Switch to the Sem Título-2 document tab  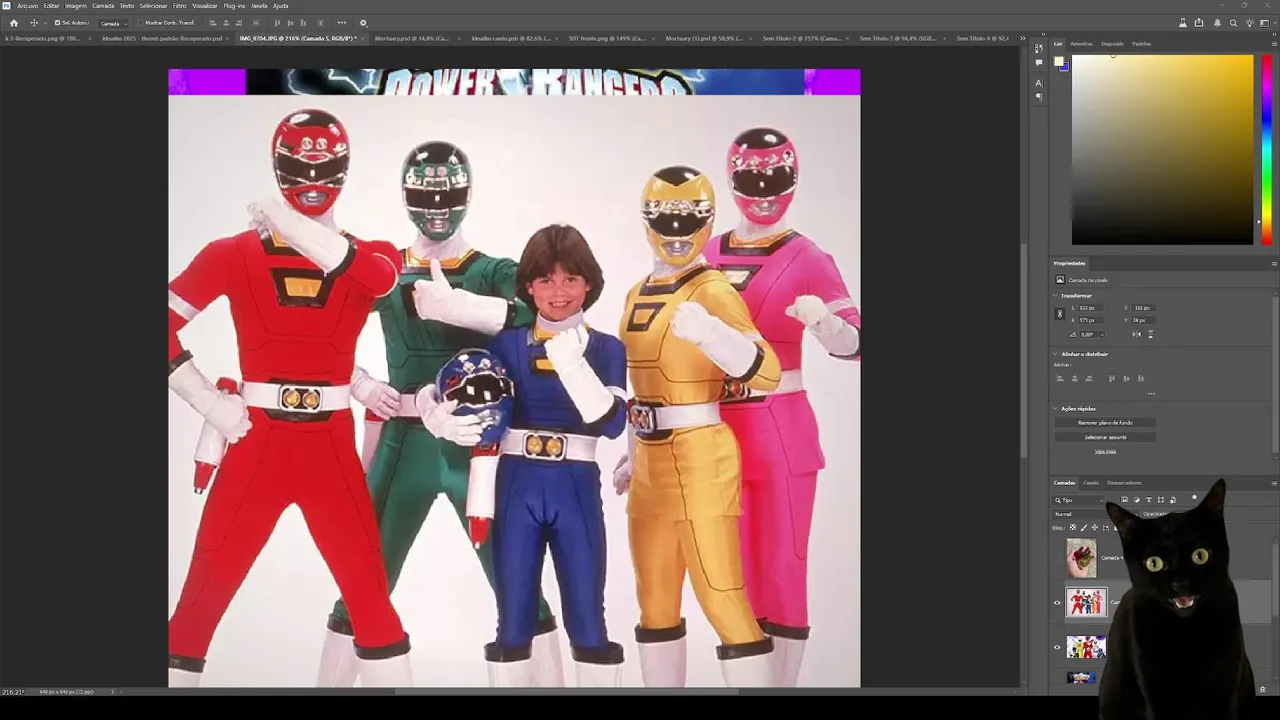[x=800, y=38]
